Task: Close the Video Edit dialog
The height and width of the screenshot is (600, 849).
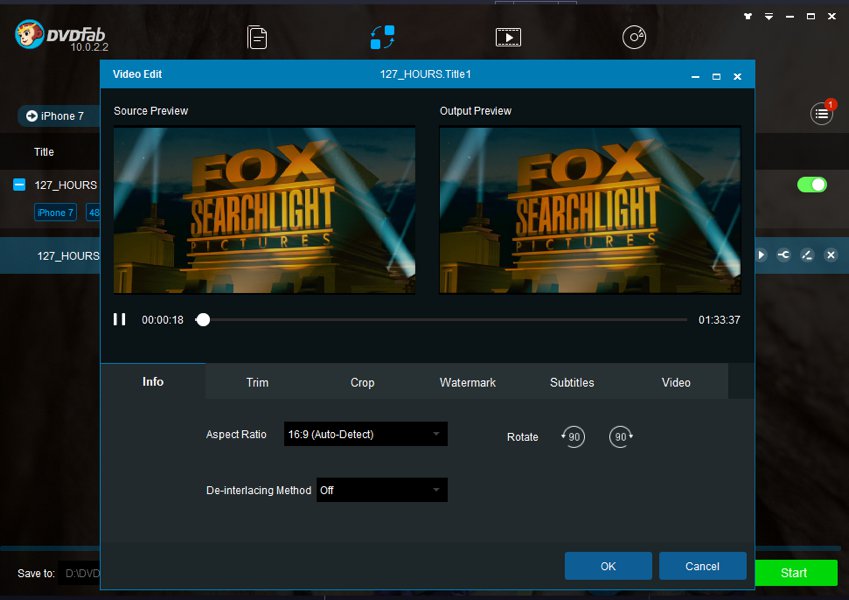Action: coord(737,76)
